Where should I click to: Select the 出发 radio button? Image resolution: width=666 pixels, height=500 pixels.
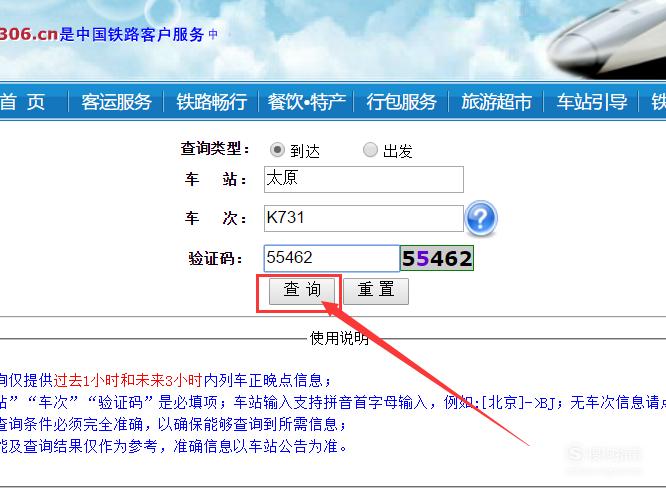click(370, 150)
